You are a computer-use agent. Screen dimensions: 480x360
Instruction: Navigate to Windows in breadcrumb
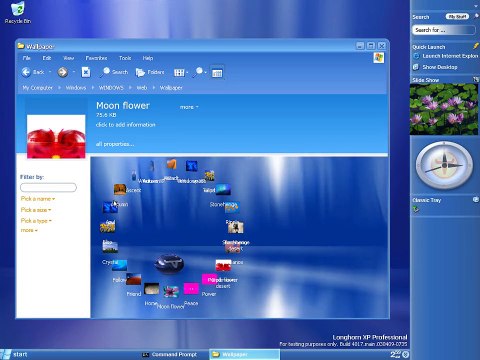76,88
